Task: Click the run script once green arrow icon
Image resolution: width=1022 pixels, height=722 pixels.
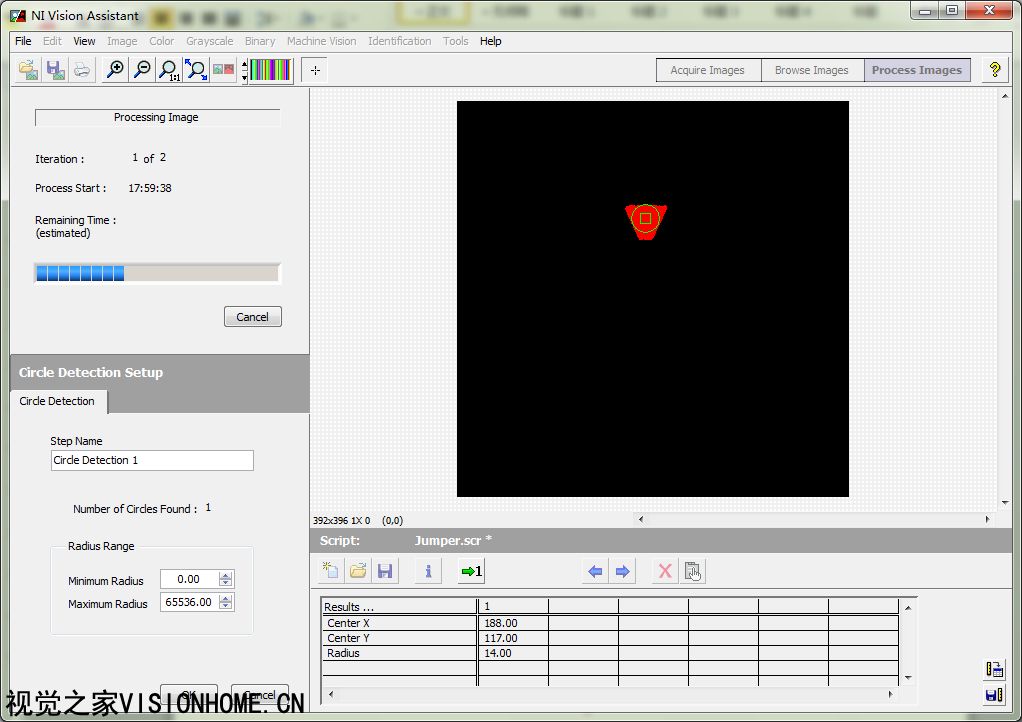Action: (471, 572)
